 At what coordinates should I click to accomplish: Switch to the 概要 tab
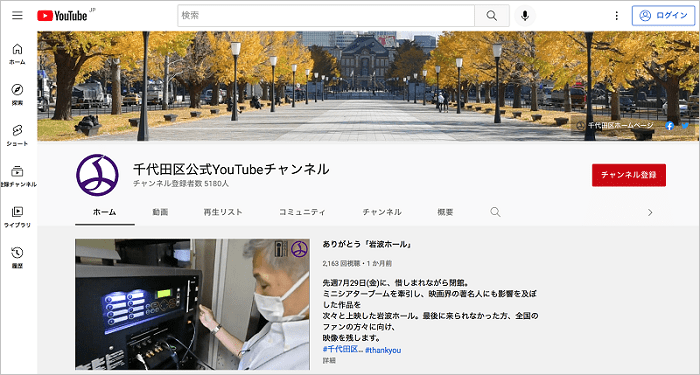pyautogui.click(x=445, y=212)
